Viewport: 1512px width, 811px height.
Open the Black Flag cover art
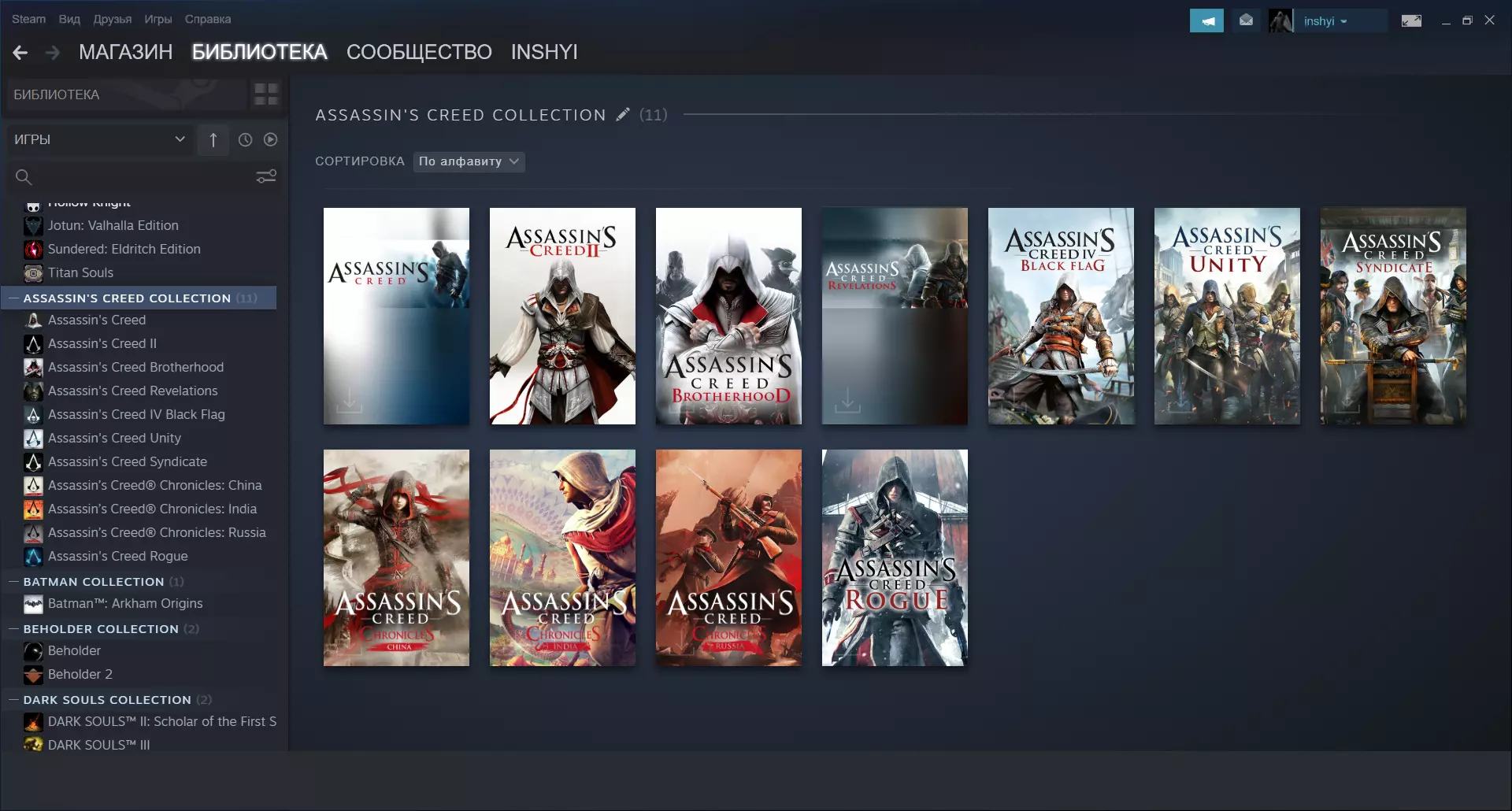pyautogui.click(x=1061, y=317)
